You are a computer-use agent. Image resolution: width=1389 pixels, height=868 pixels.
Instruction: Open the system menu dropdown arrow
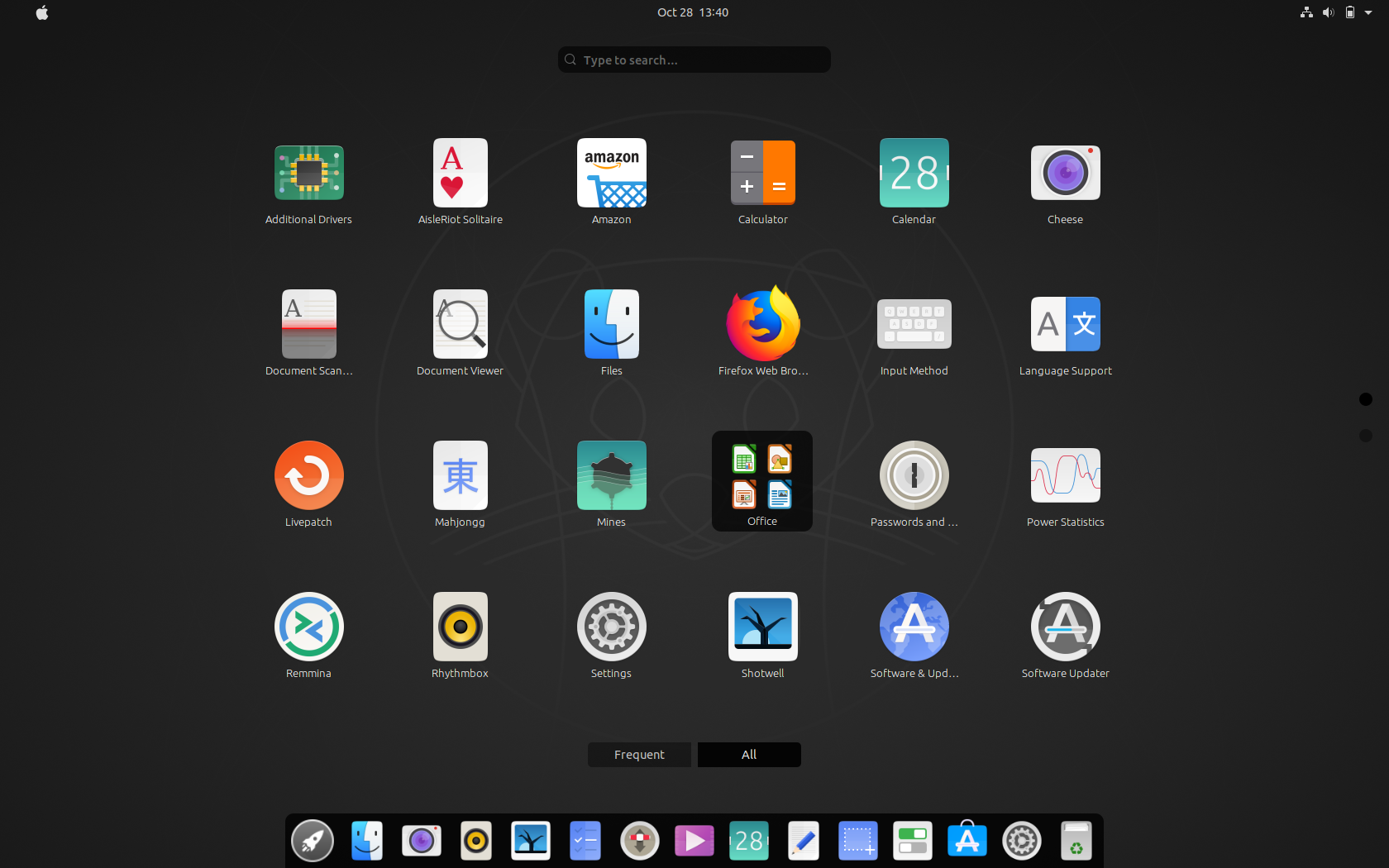point(1368,12)
